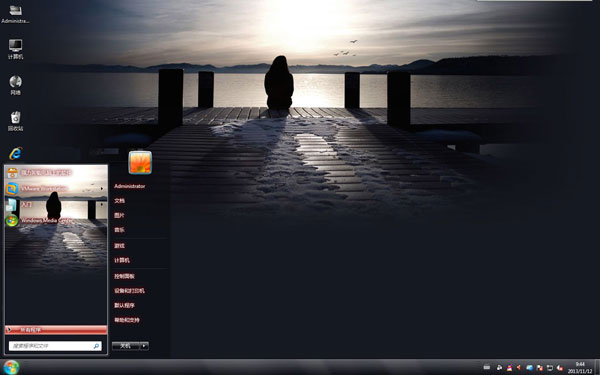Open the 回收站 recycle bin icon
The width and height of the screenshot is (600, 375).
pyautogui.click(x=15, y=121)
